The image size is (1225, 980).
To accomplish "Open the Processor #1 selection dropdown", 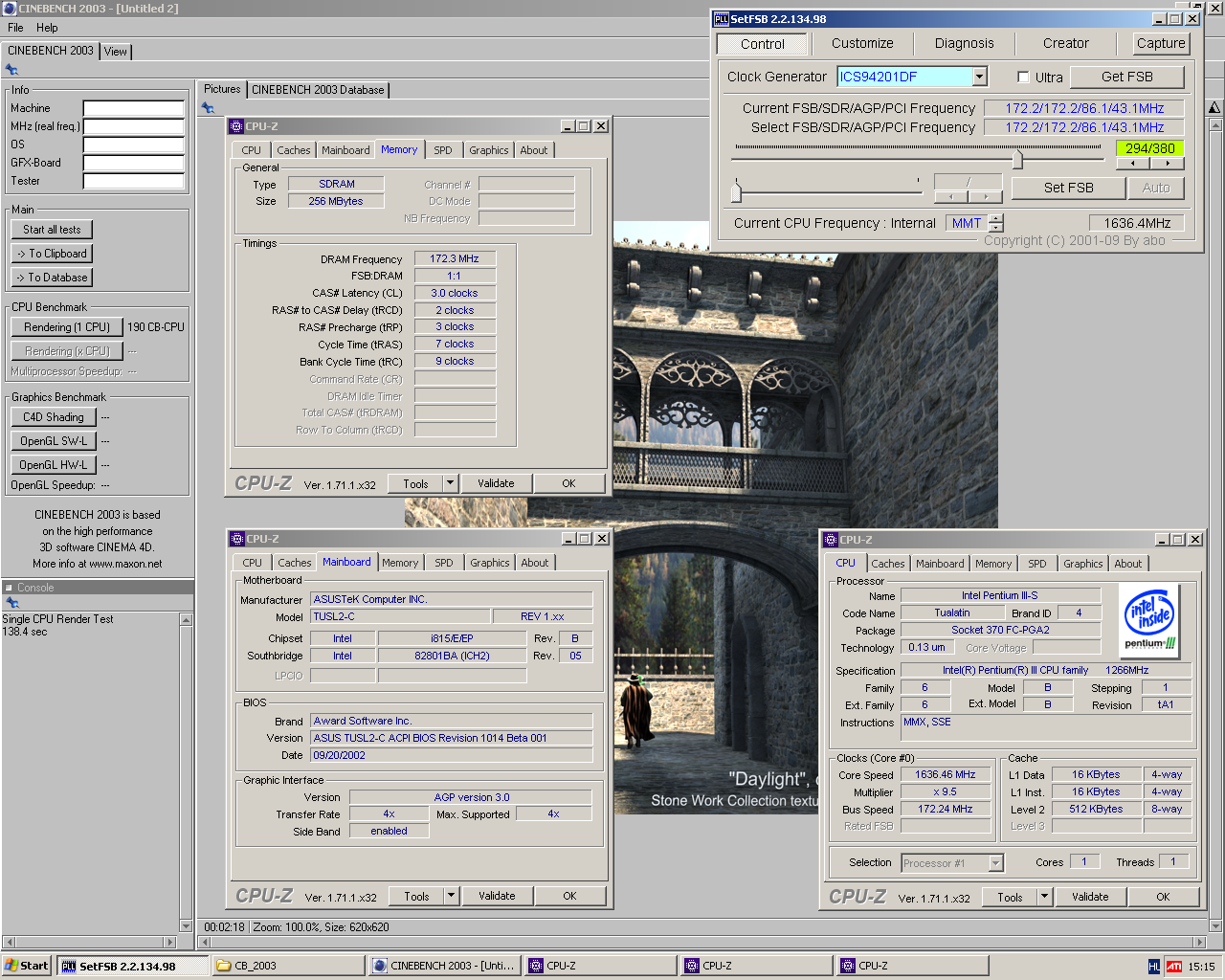I will coord(995,863).
